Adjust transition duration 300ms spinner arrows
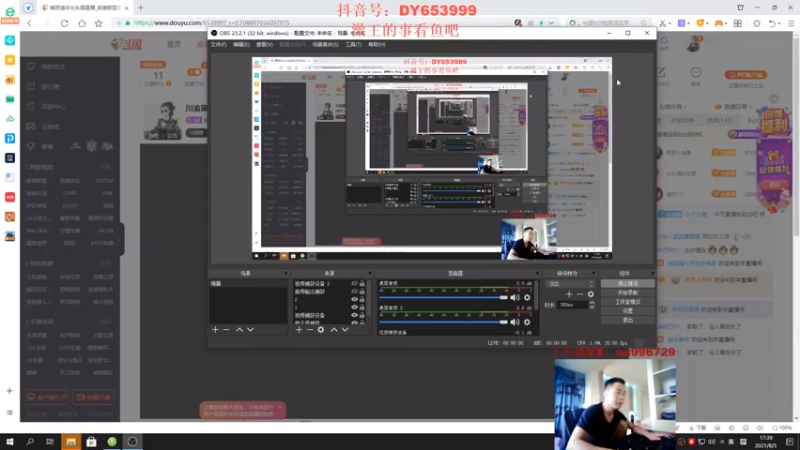 592,305
